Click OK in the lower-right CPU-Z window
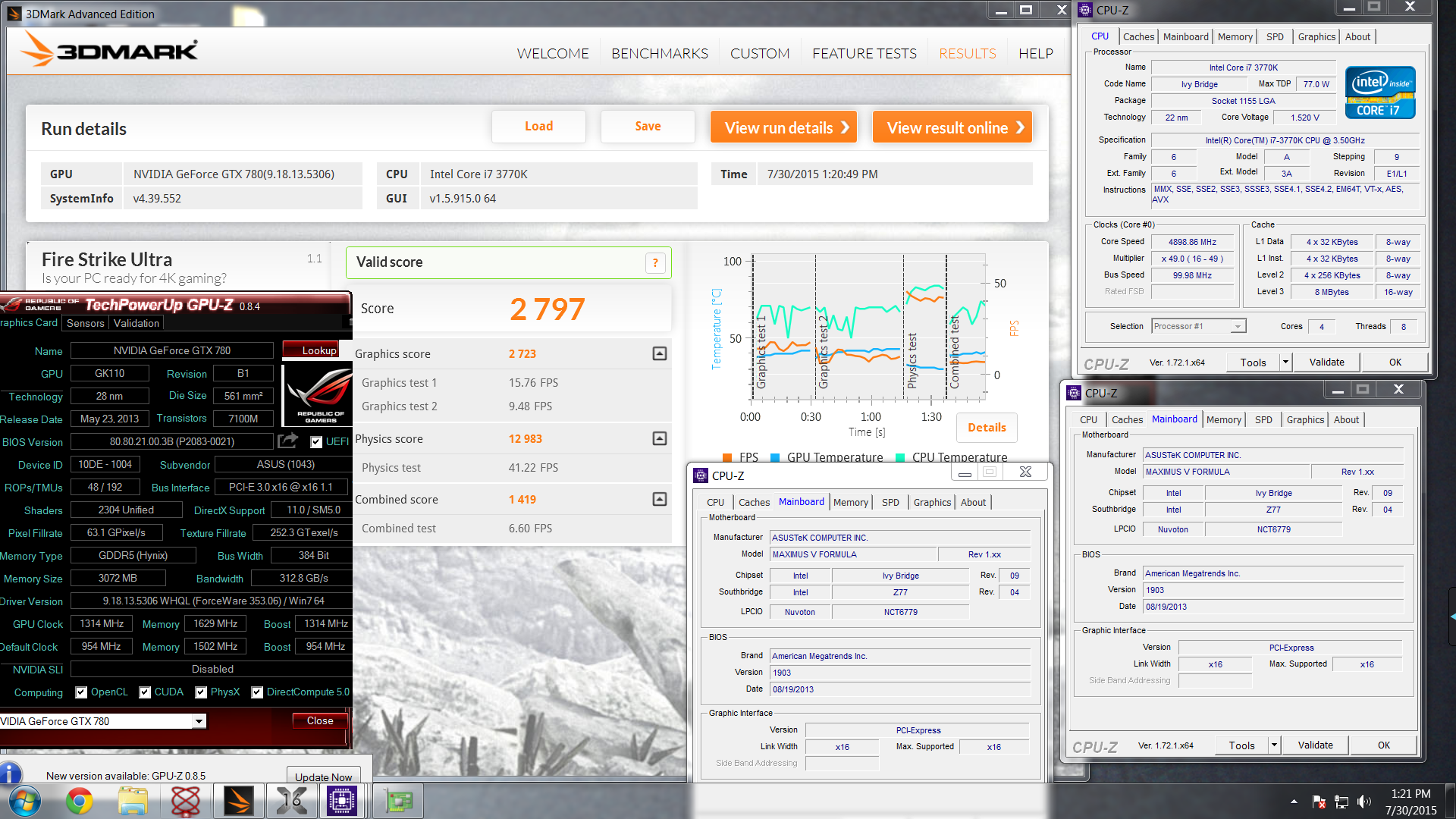This screenshot has height=819, width=1456. click(x=1384, y=745)
